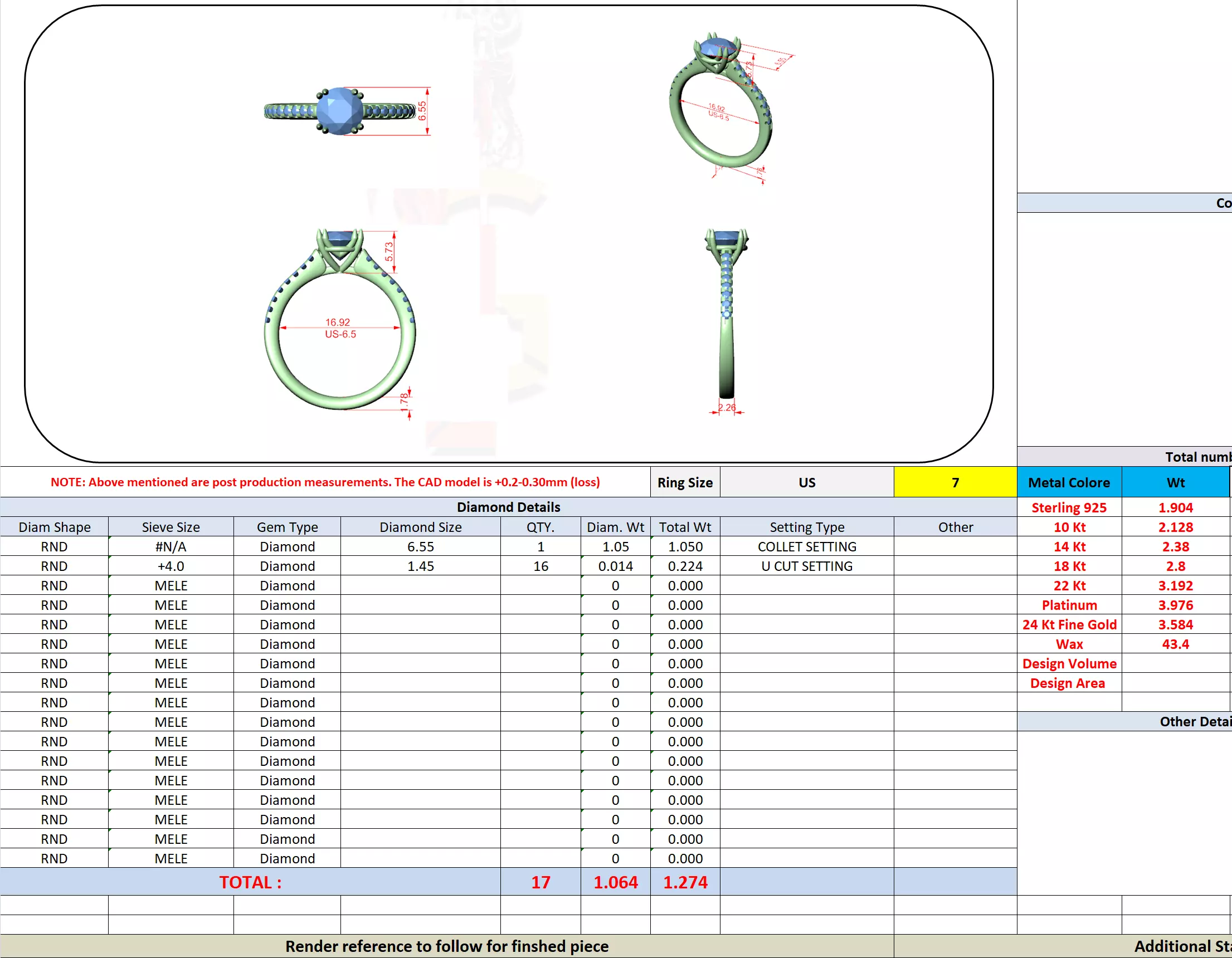Viewport: 1232px width, 958px height.
Task: Select quantity cell showing 16
Action: click(x=540, y=566)
